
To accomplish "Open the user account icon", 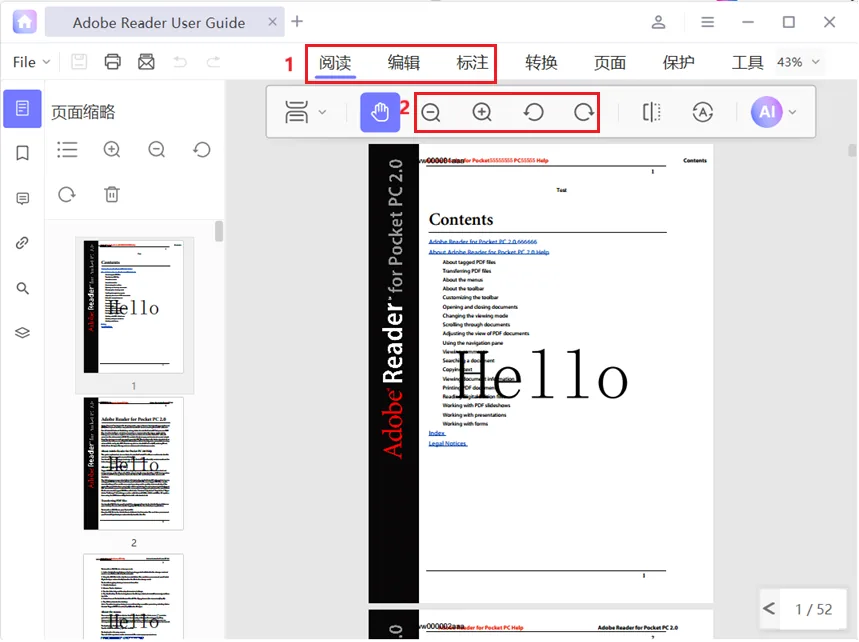I will pyautogui.click(x=658, y=22).
